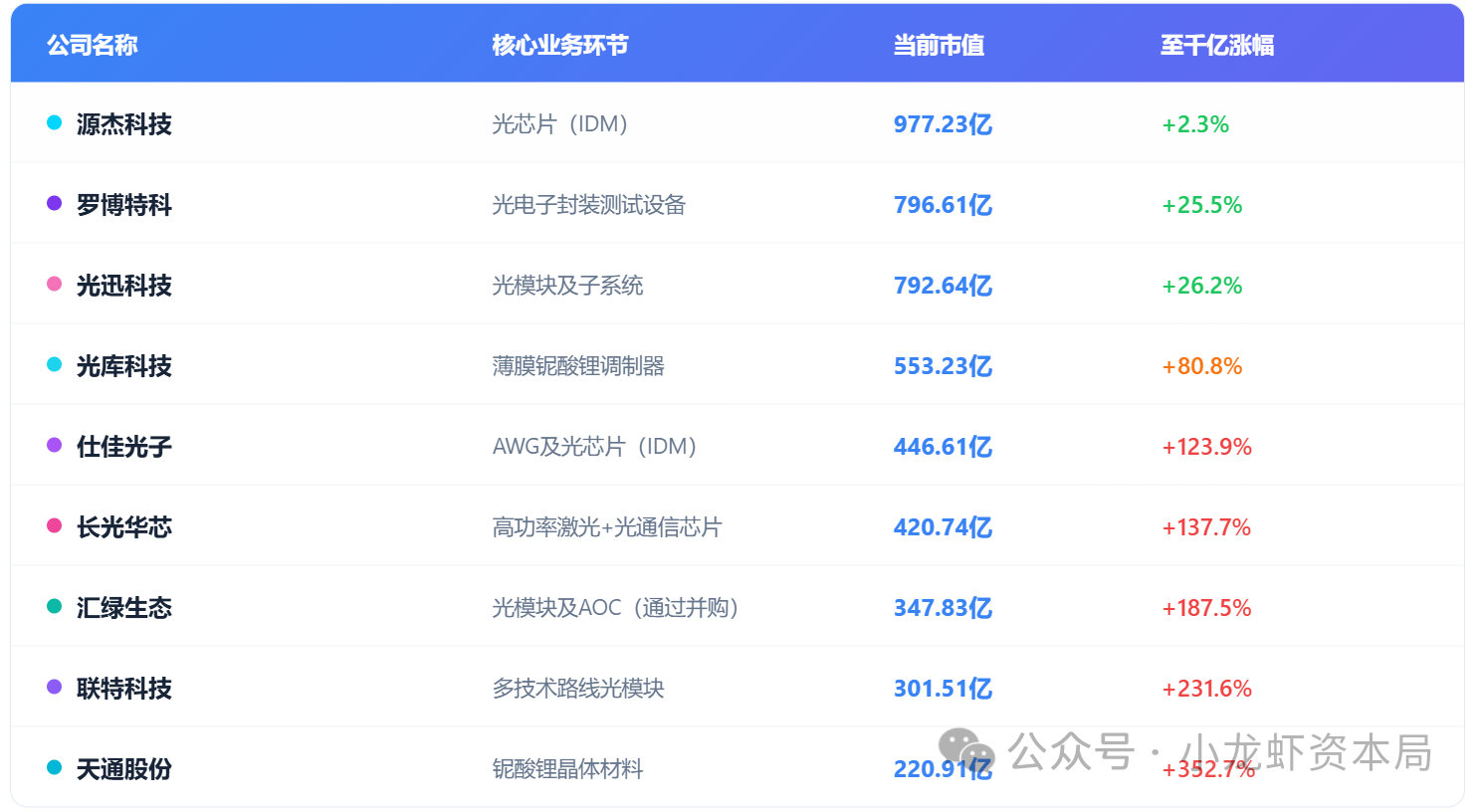Select market value 796.61亿
This screenshot has height=812, width=1481.
click(x=943, y=205)
